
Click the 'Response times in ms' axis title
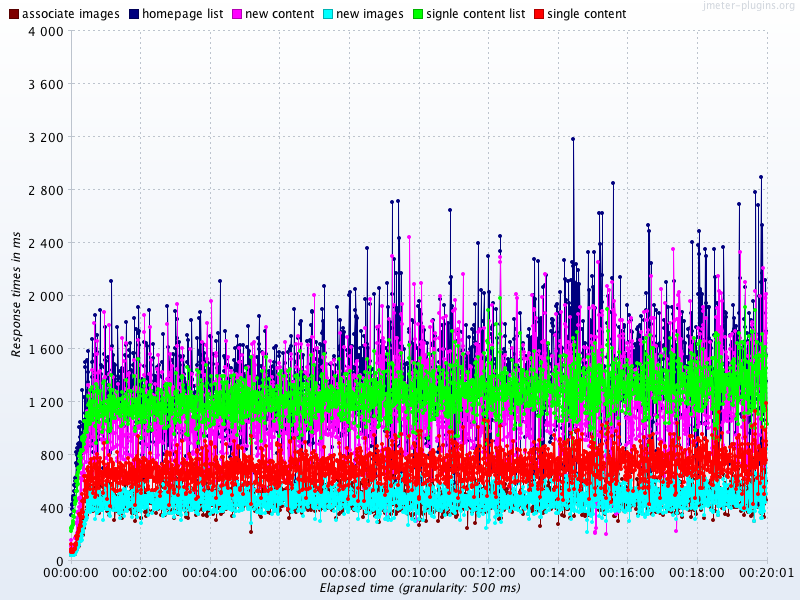16,293
